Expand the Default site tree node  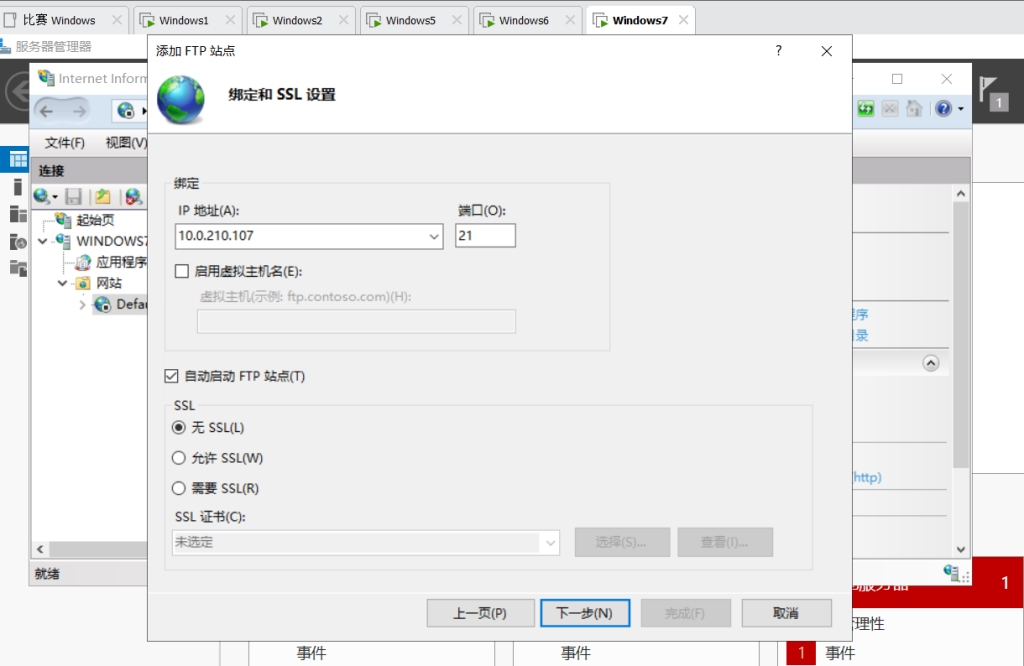tap(82, 304)
